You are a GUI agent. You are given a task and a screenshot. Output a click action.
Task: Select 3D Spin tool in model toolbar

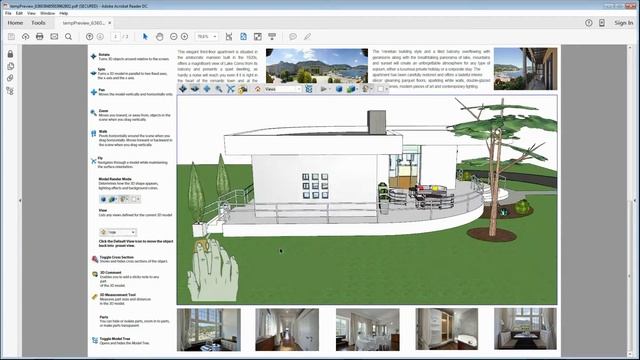(195, 89)
